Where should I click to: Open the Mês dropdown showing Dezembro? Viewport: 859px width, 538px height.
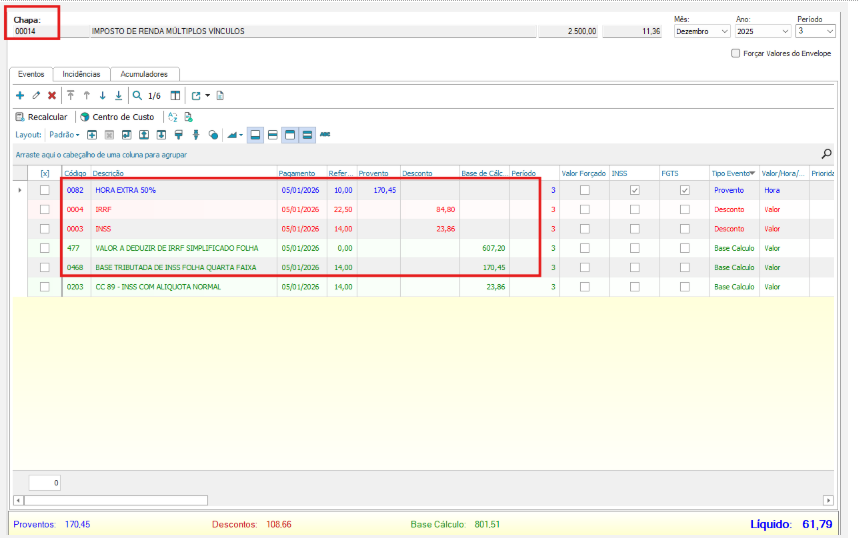pyautogui.click(x=724, y=31)
